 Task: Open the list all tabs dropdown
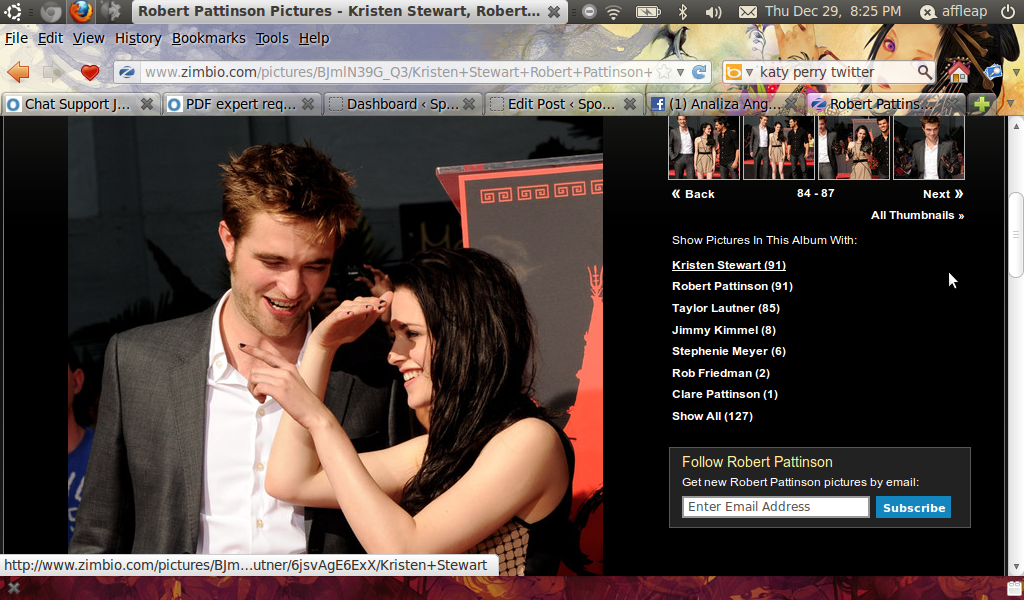pyautogui.click(x=1011, y=104)
